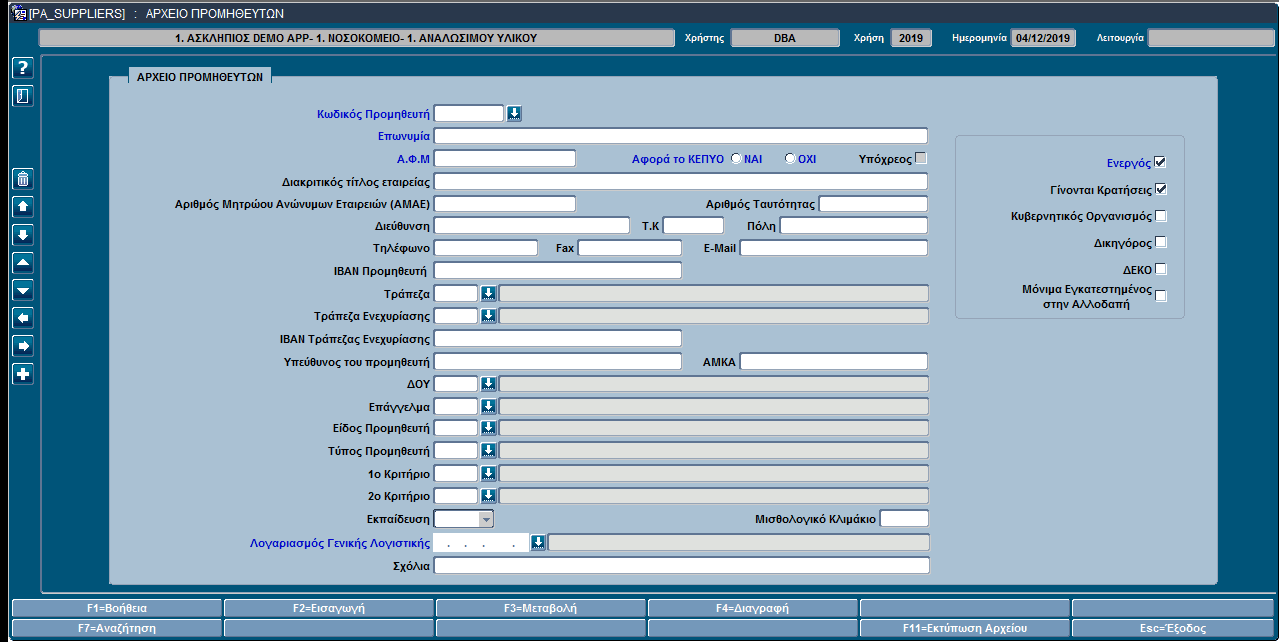Click the plus insert record icon

[24, 374]
